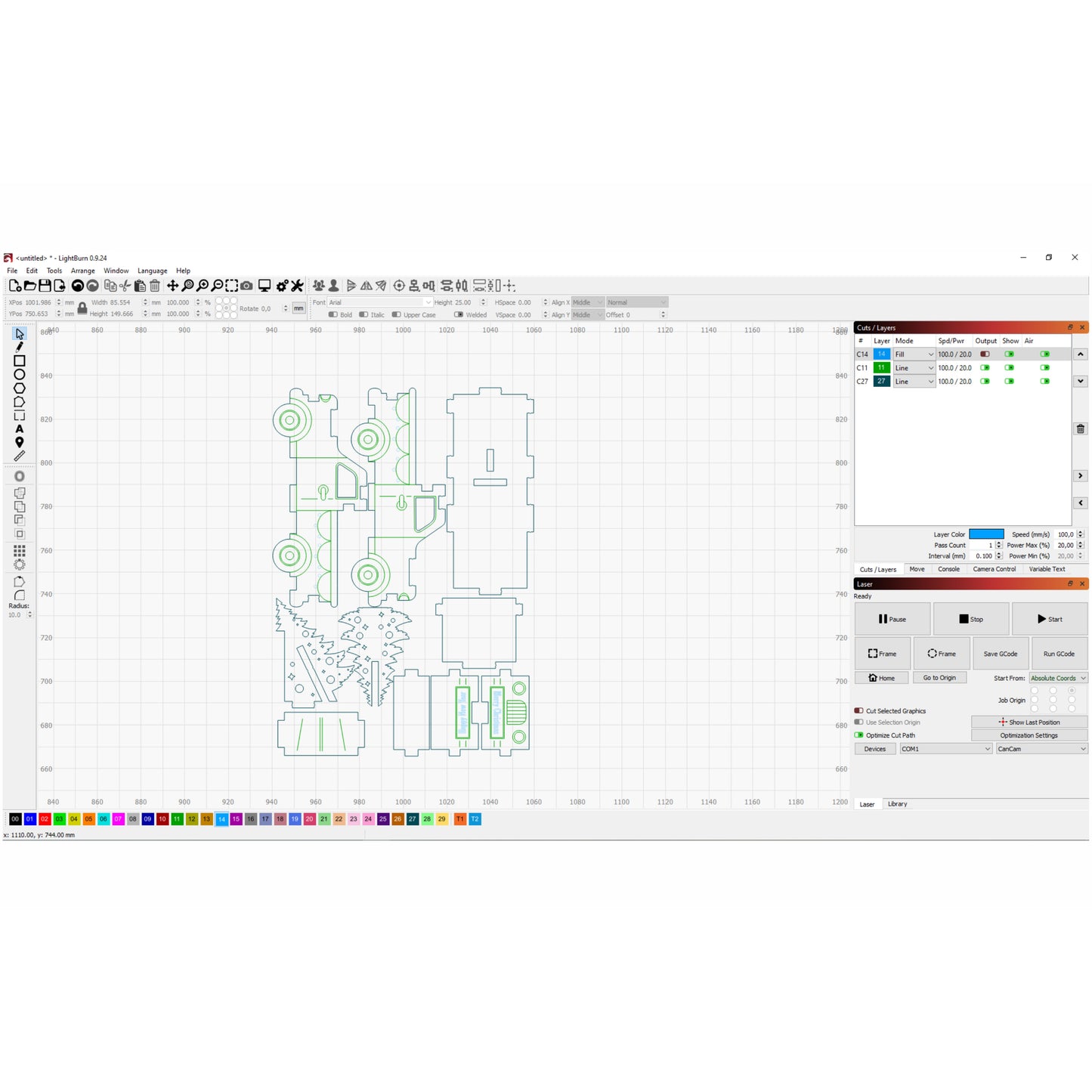Select the Draw Lines pencil tool
This screenshot has height=1092, width=1092.
tap(20, 347)
